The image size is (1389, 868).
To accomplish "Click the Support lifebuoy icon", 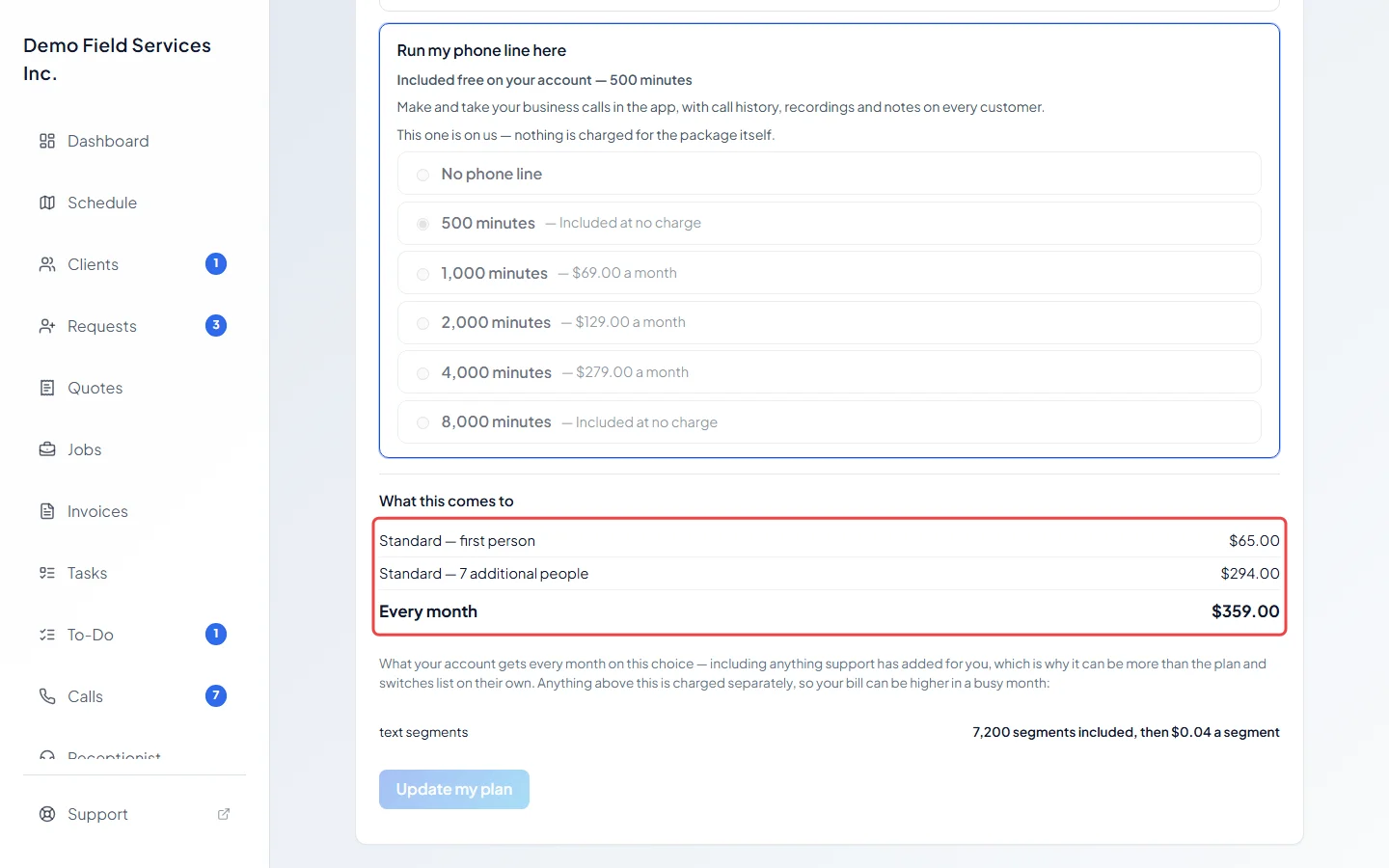I will [47, 814].
